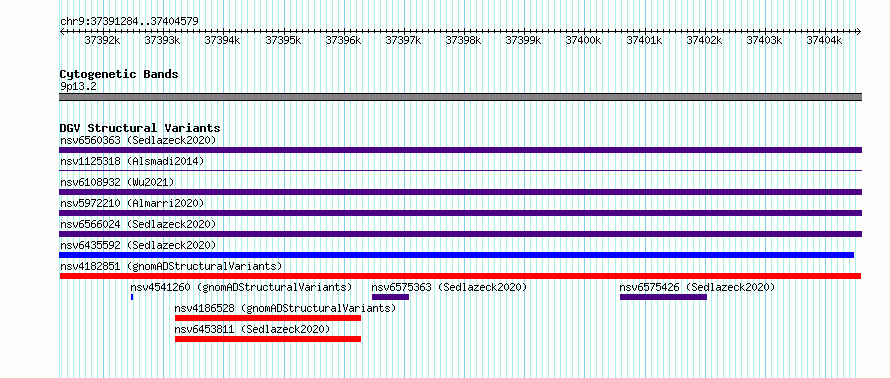Open variant nsv4182851 (gnomADStructuralVariants) label
890x378 pixels.
coord(171,266)
